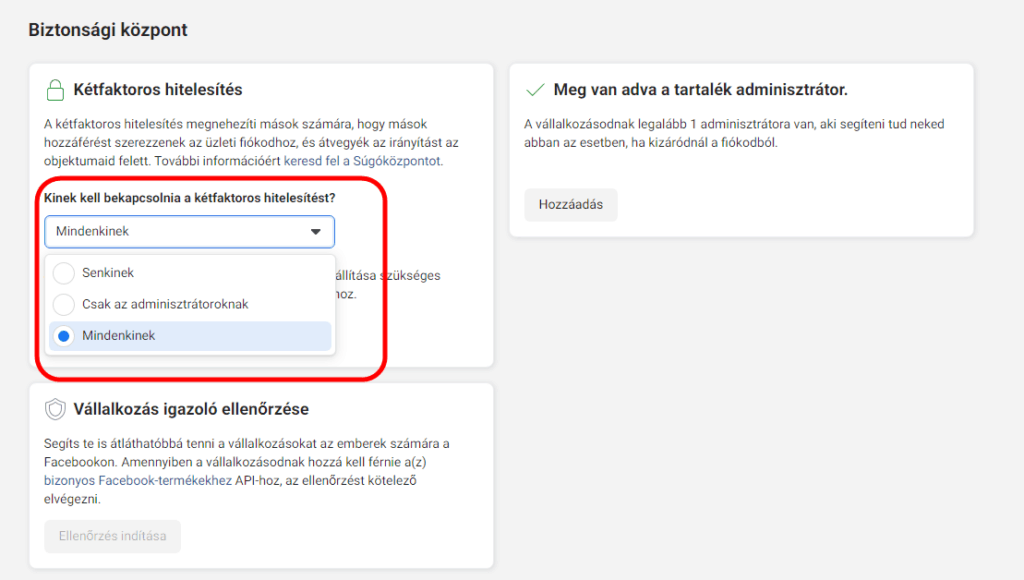Select the checked Mindenkinek radio button

click(x=64, y=336)
